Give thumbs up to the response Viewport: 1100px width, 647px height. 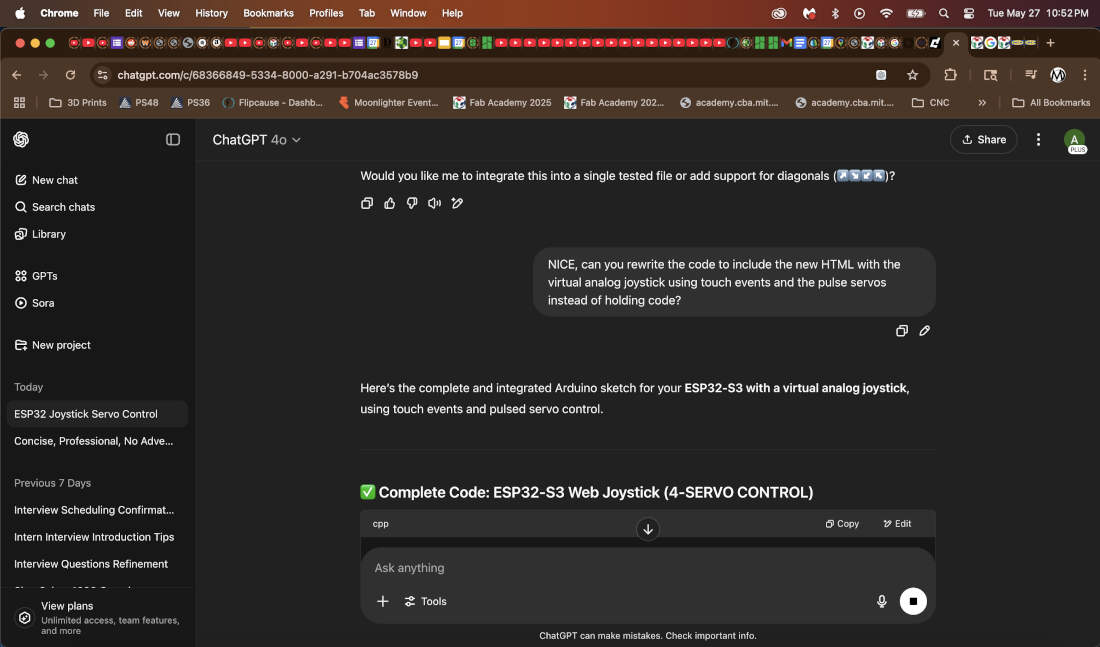click(389, 203)
